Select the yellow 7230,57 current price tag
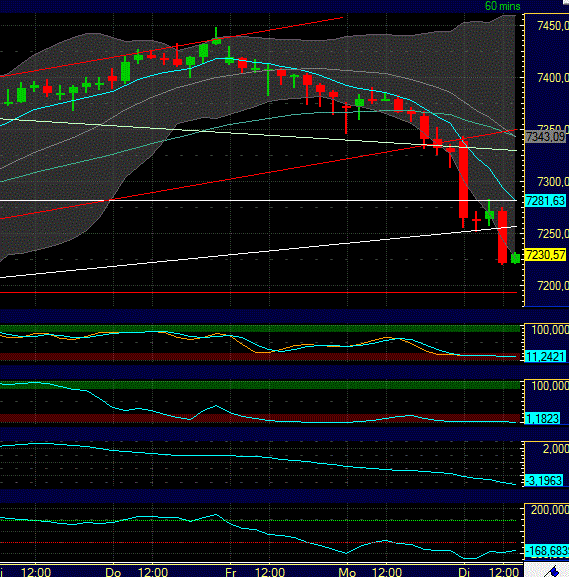The image size is (569, 577). 545,255
